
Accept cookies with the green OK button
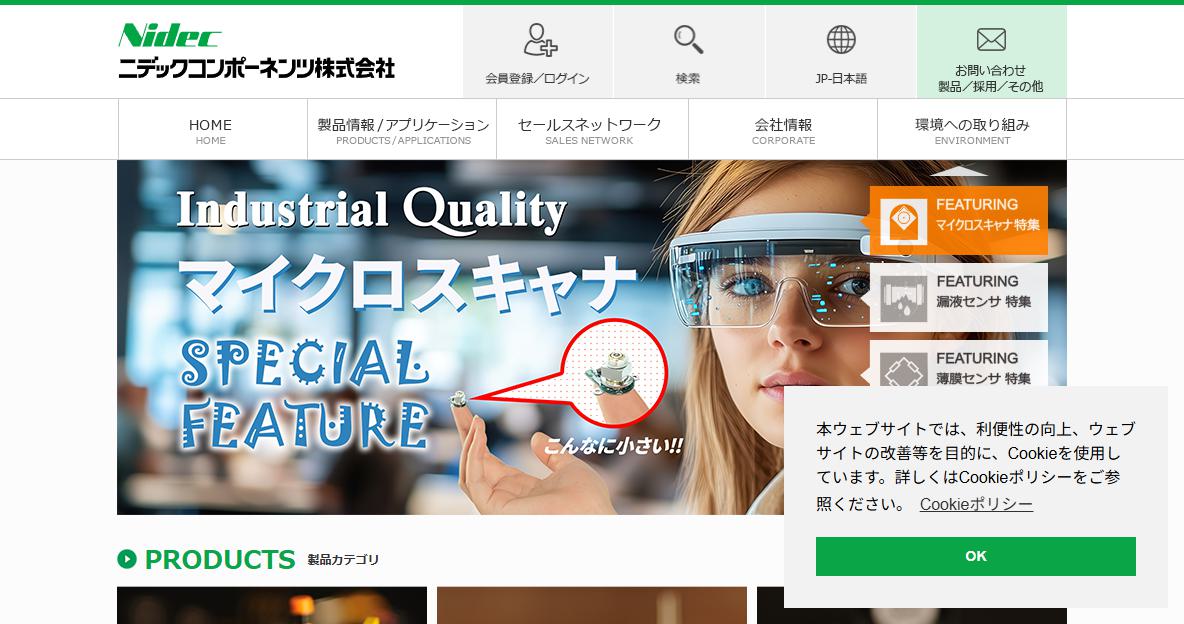976,556
